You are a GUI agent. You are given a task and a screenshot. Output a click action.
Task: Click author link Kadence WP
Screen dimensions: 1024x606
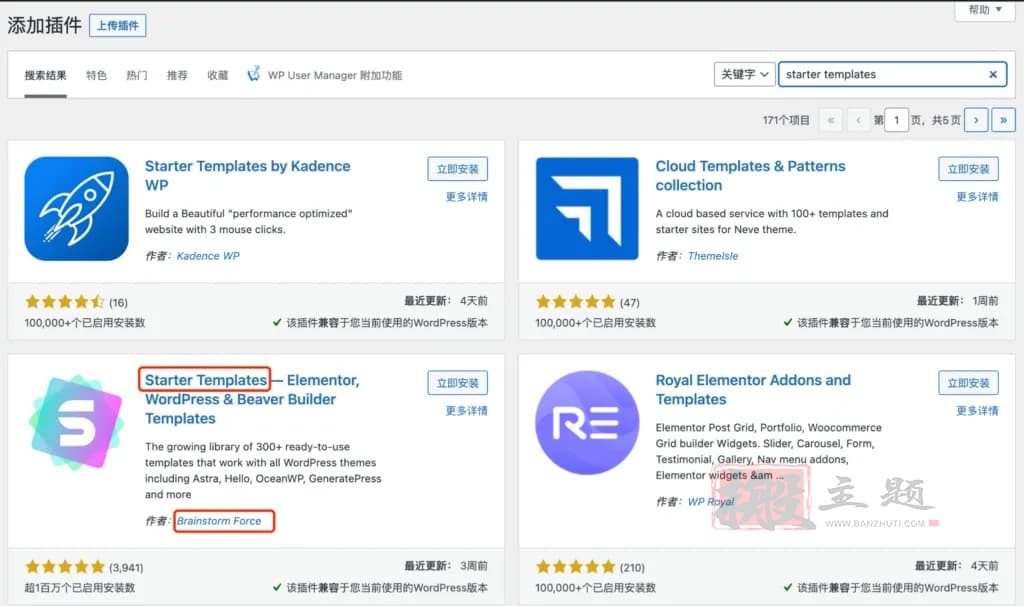208,256
